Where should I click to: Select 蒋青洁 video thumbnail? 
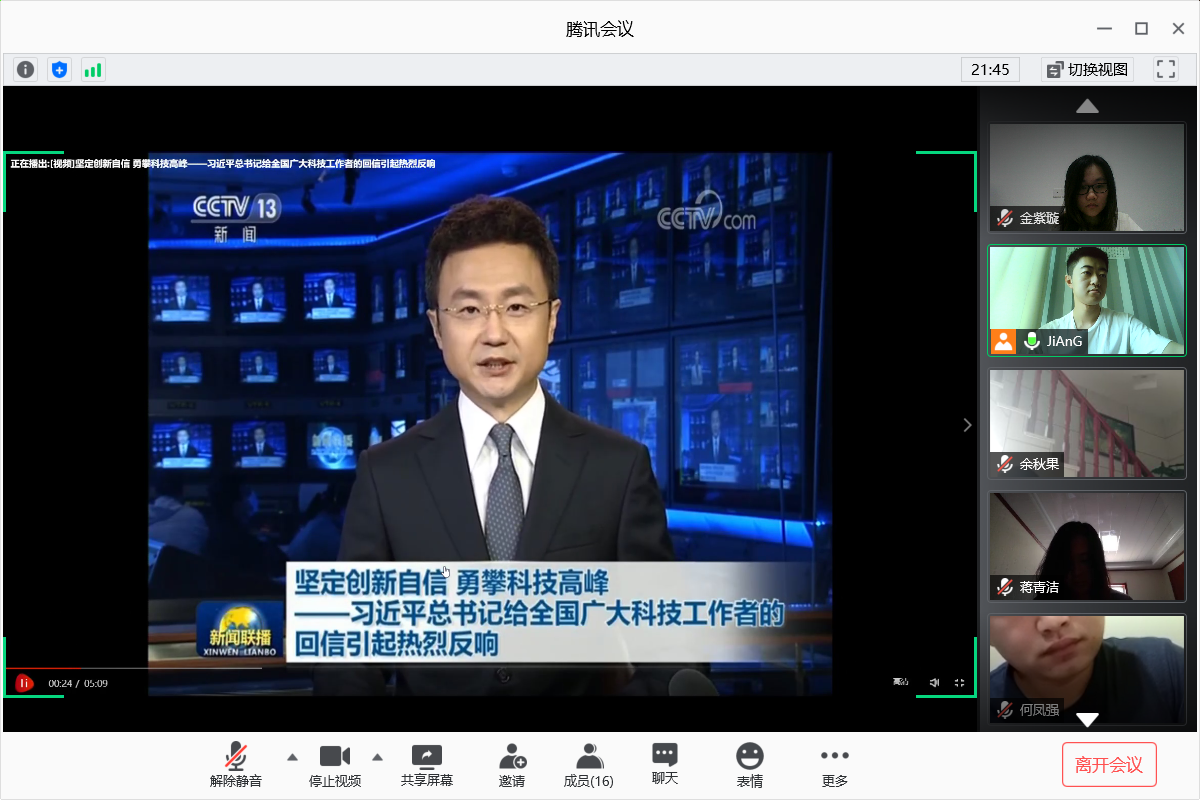1087,546
